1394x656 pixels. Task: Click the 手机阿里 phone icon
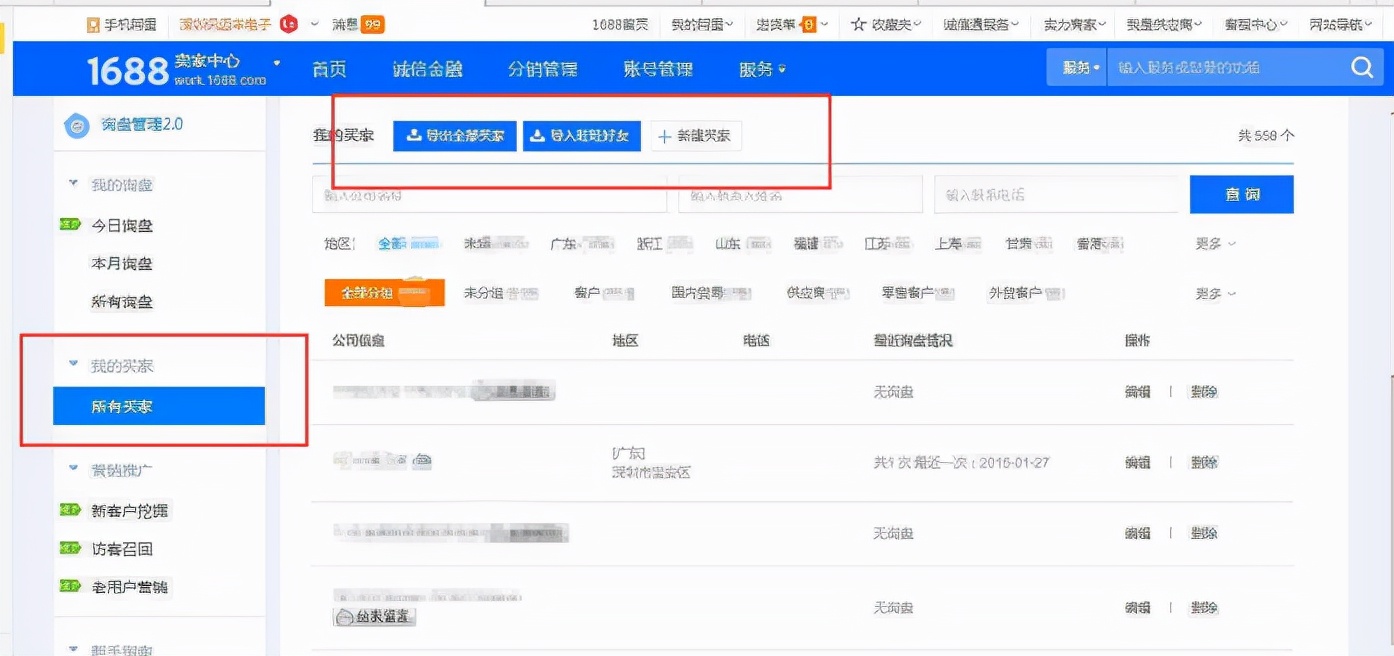tap(93, 25)
